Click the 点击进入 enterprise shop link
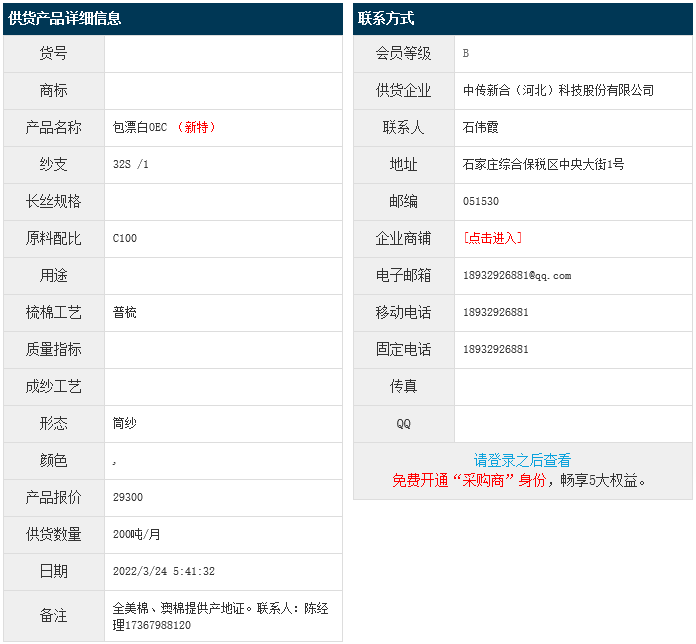696x644 pixels. (x=492, y=238)
